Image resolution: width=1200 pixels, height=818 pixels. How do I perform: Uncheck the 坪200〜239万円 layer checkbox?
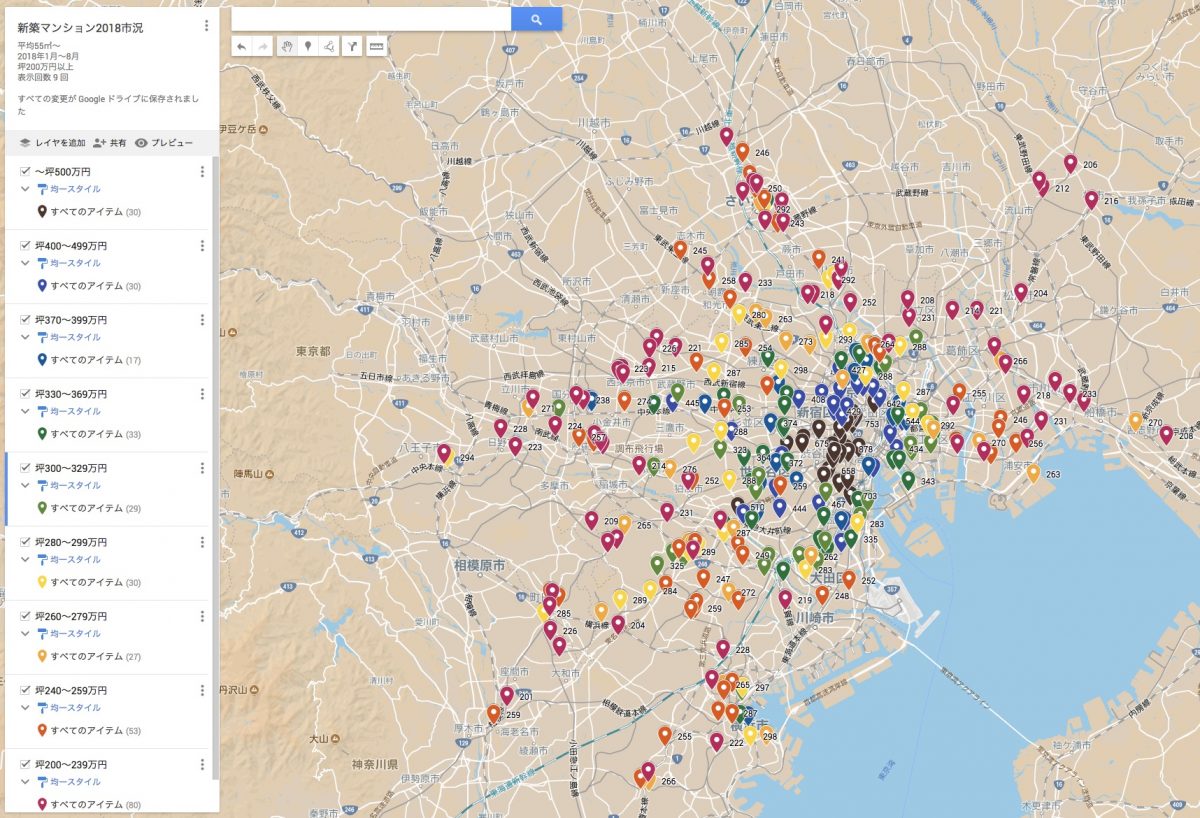[x=25, y=765]
